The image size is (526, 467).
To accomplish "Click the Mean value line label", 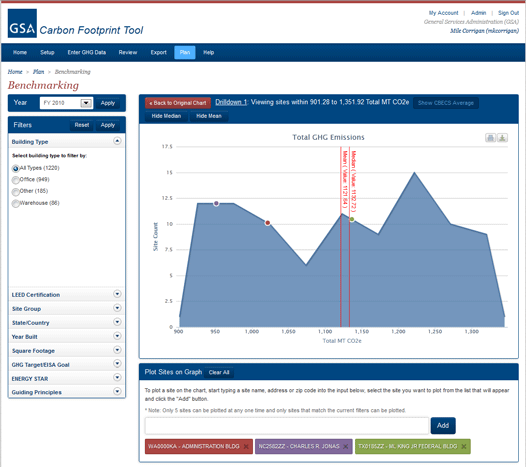I will [345, 179].
